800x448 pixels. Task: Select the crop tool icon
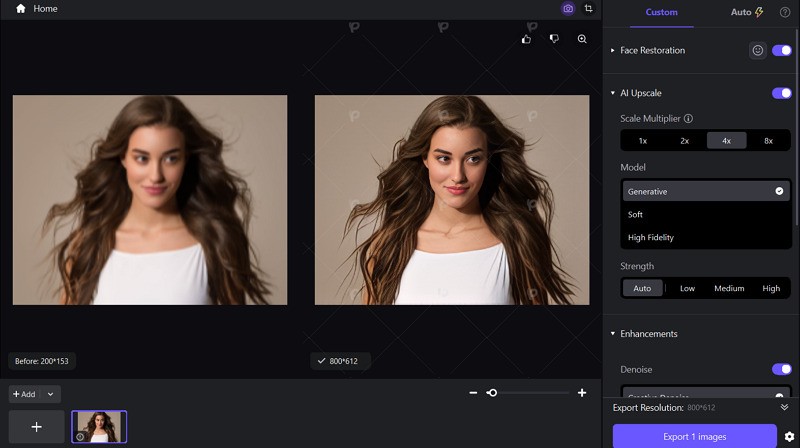588,9
